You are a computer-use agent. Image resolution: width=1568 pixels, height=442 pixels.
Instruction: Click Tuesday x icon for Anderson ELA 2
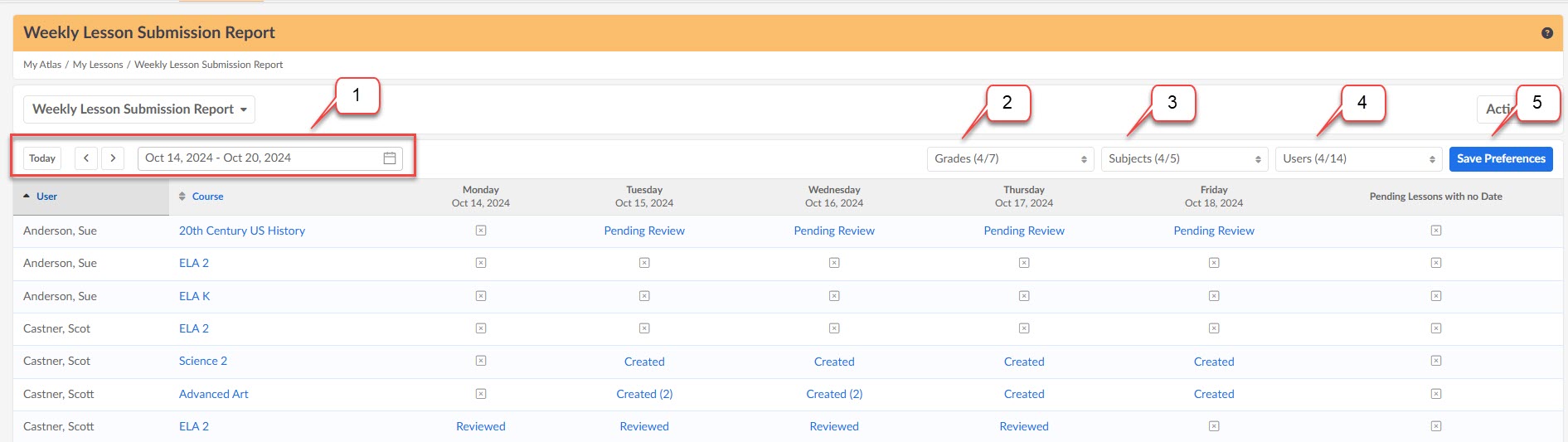644,263
